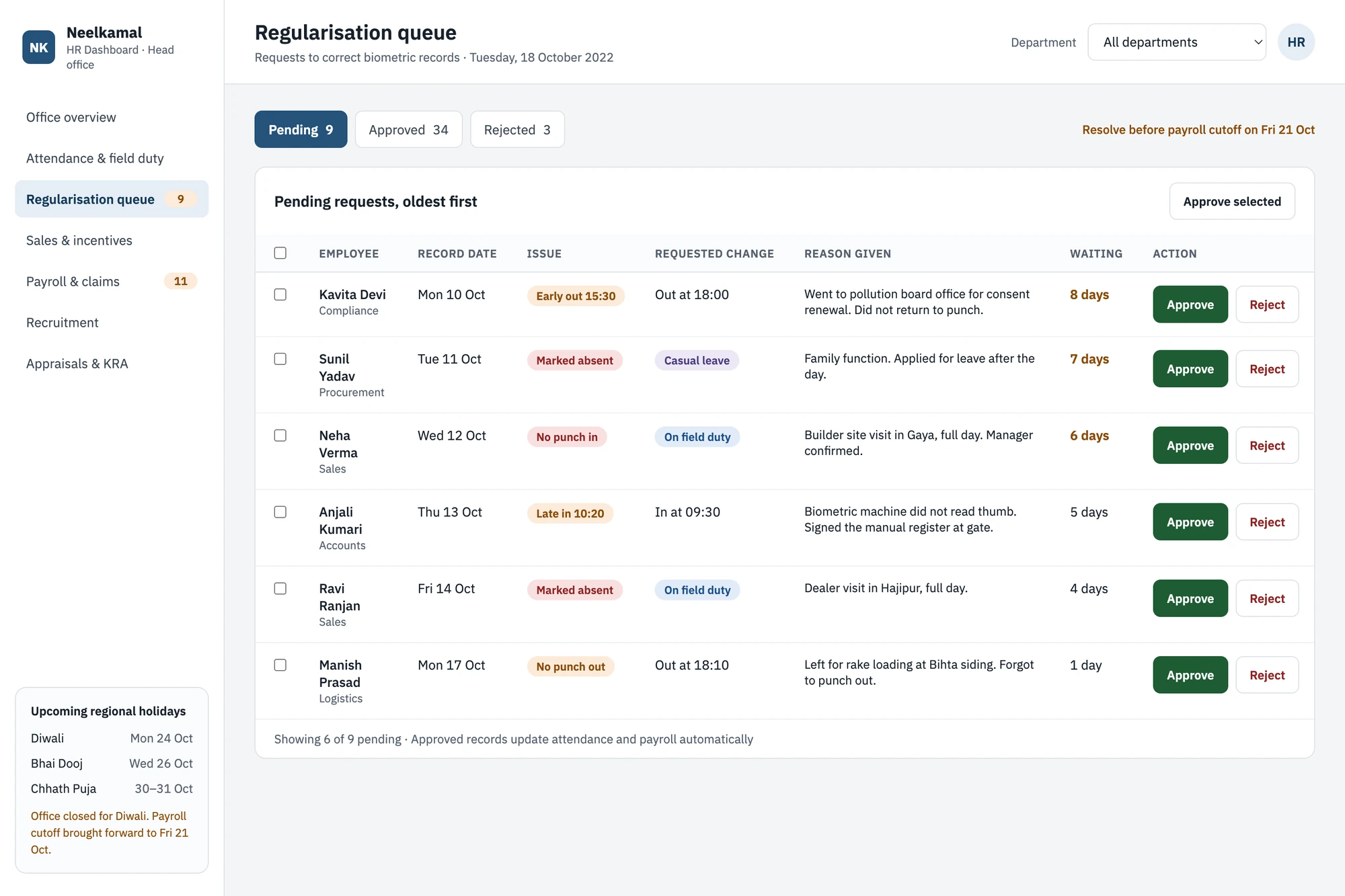Open Attendance & field duty page
This screenshot has height=896, width=1345.
(112, 159)
